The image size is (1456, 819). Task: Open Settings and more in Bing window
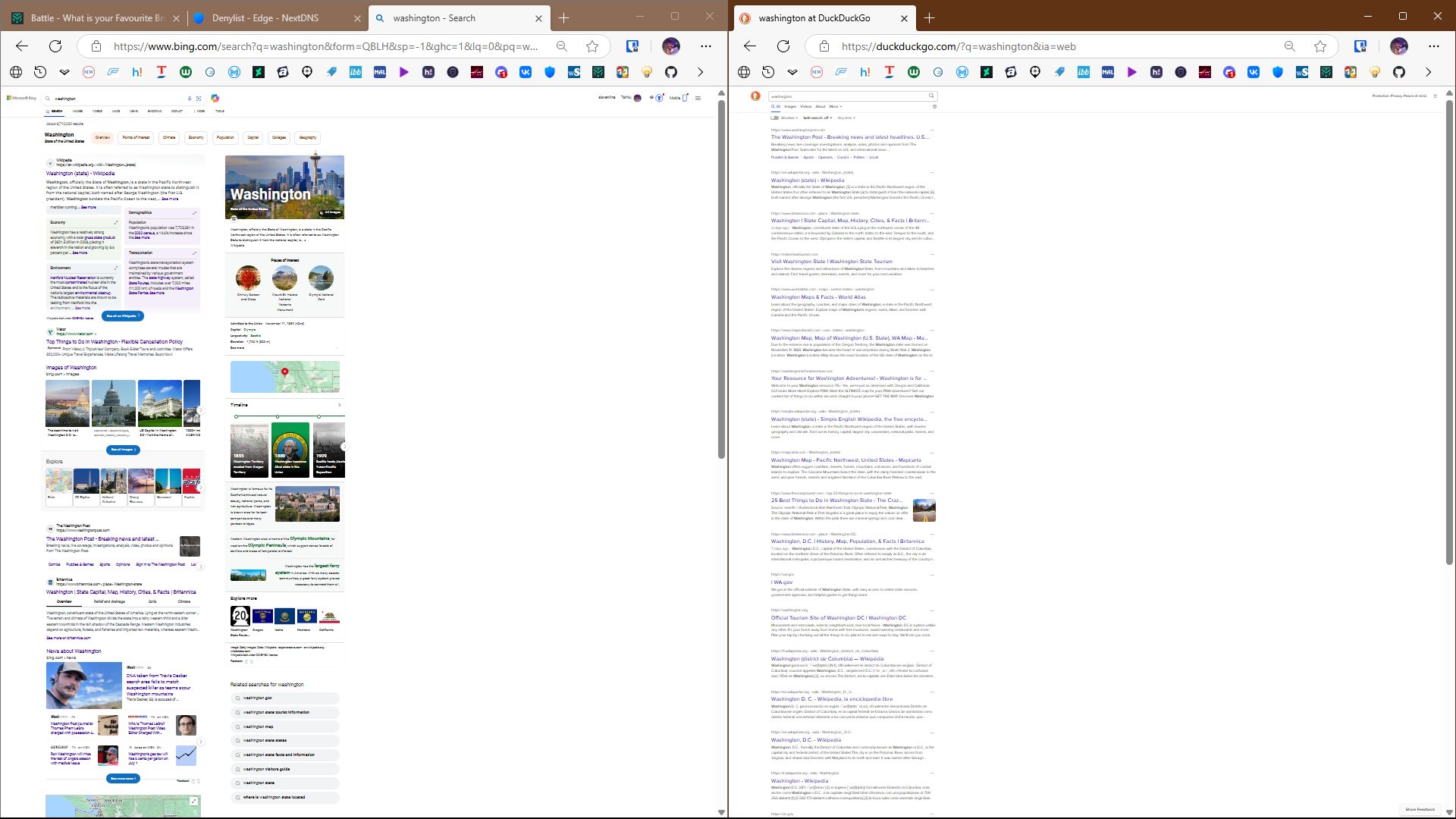tap(706, 46)
